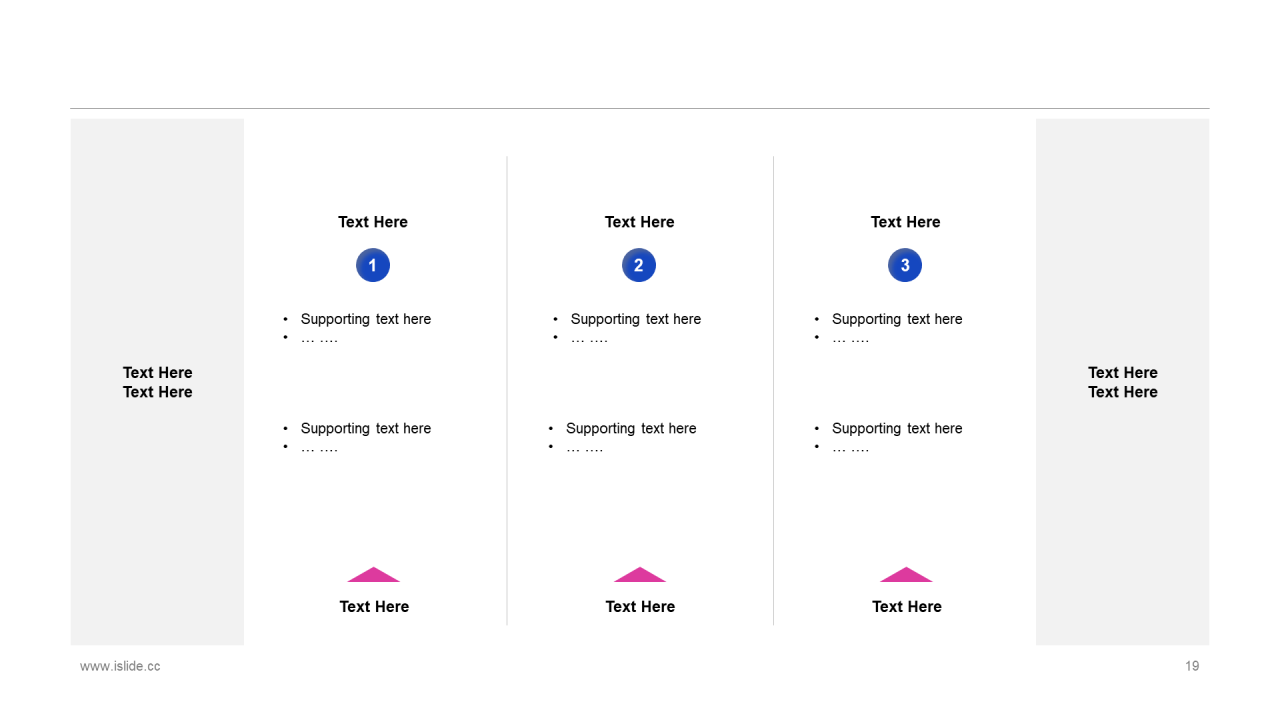Image resolution: width=1280 pixels, height=720 pixels.
Task: Click the "Text Here" heading above circle 2
Action: (640, 222)
